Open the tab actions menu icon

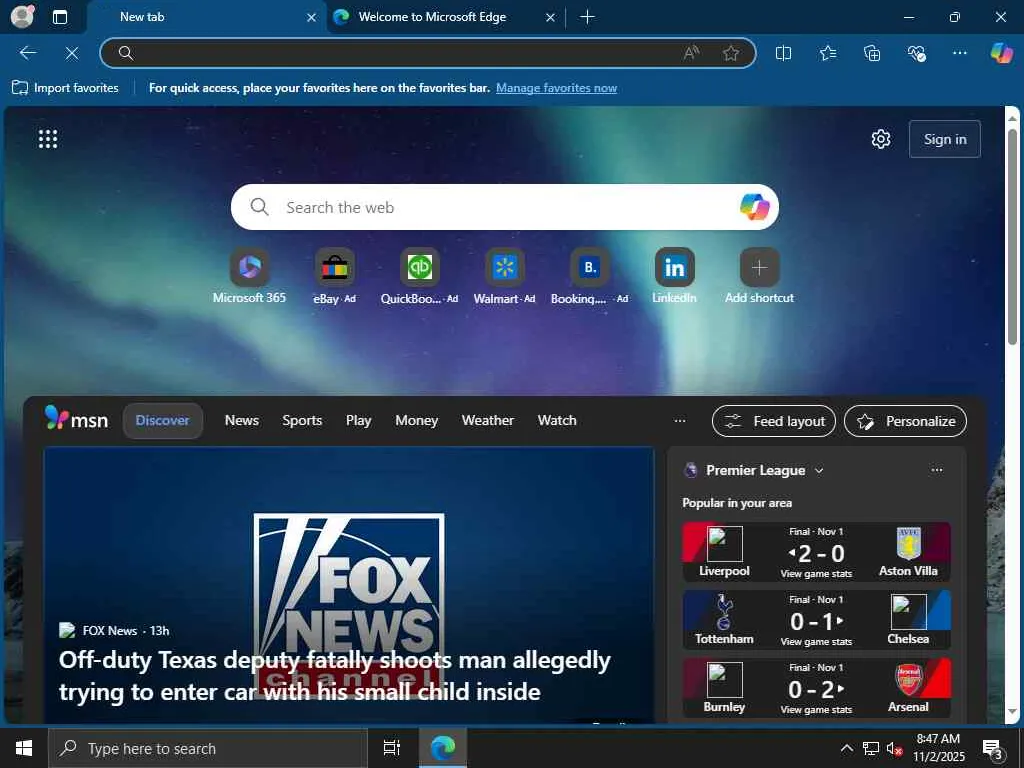(x=59, y=17)
